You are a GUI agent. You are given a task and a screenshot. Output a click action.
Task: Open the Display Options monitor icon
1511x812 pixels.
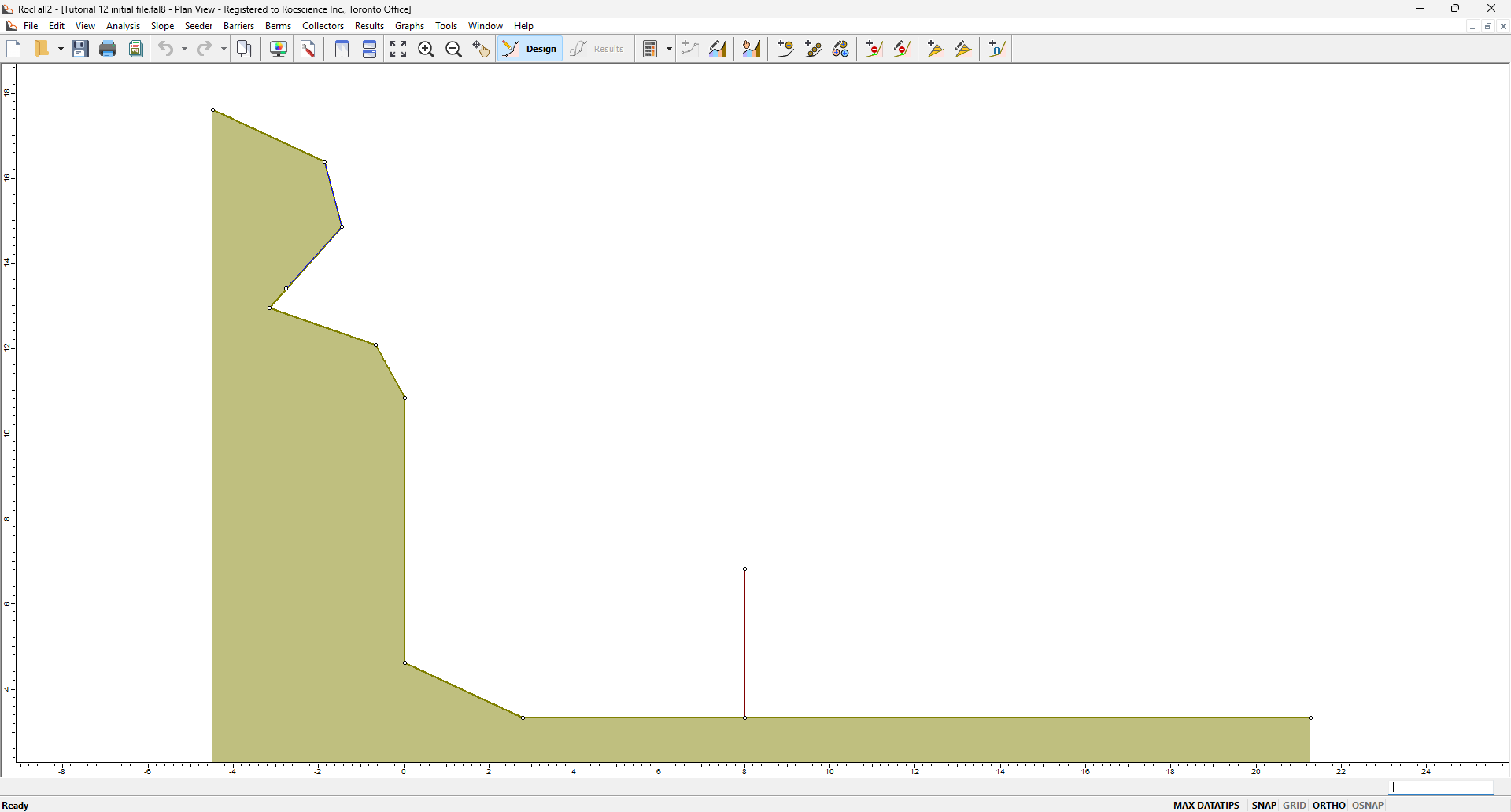click(x=279, y=49)
